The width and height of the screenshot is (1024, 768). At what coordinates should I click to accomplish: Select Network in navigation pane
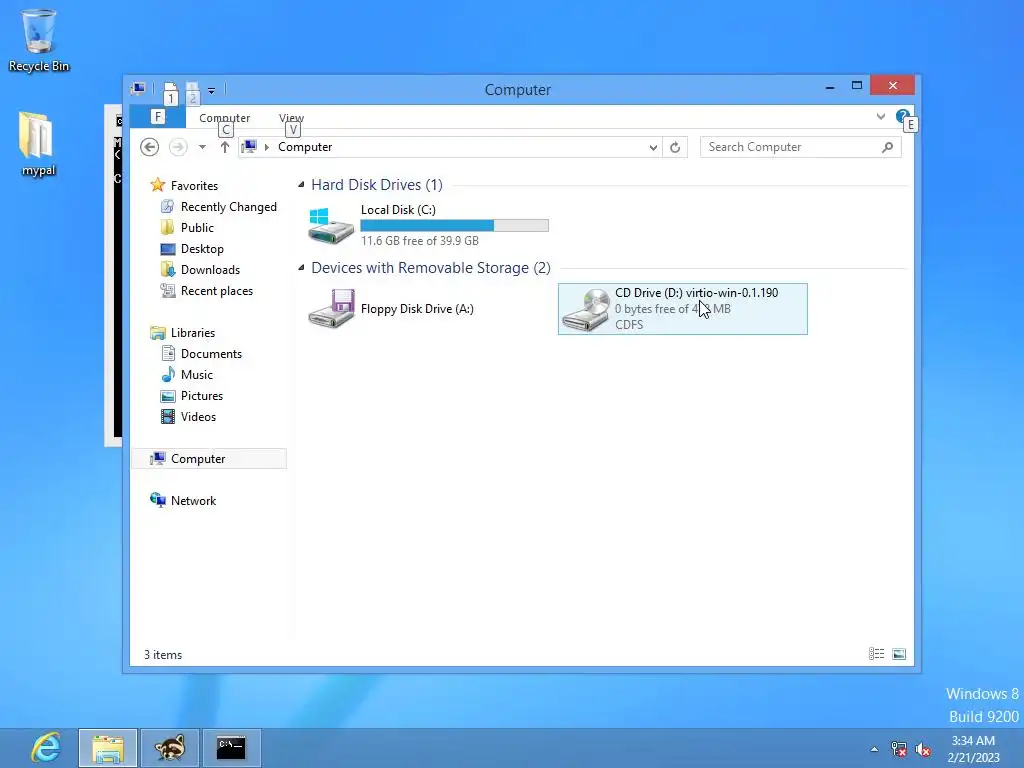(x=193, y=500)
